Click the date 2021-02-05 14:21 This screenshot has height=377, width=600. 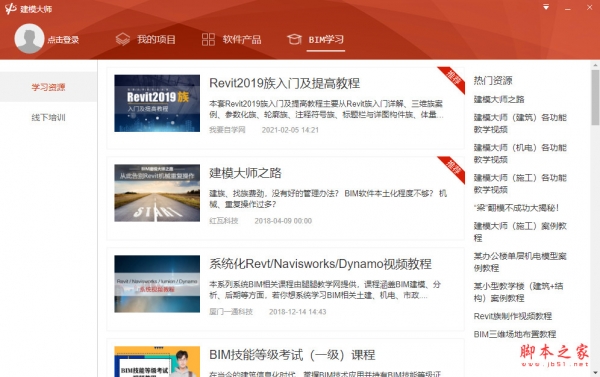[290, 130]
